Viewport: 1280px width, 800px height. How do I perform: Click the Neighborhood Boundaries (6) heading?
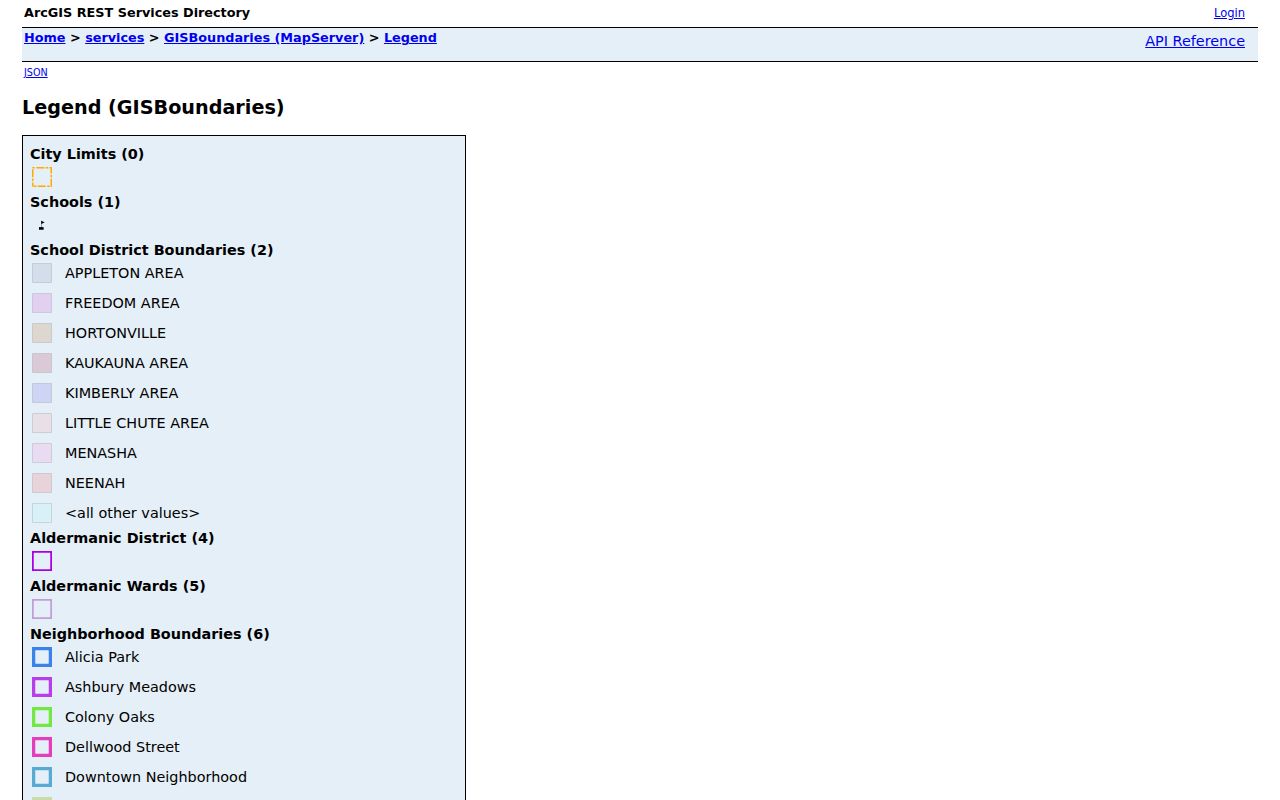click(x=150, y=634)
